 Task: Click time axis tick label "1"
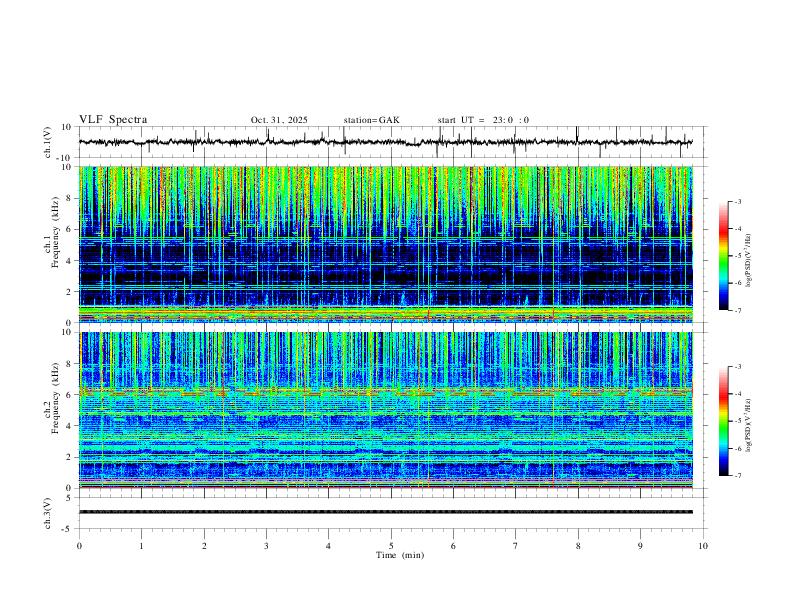(141, 546)
